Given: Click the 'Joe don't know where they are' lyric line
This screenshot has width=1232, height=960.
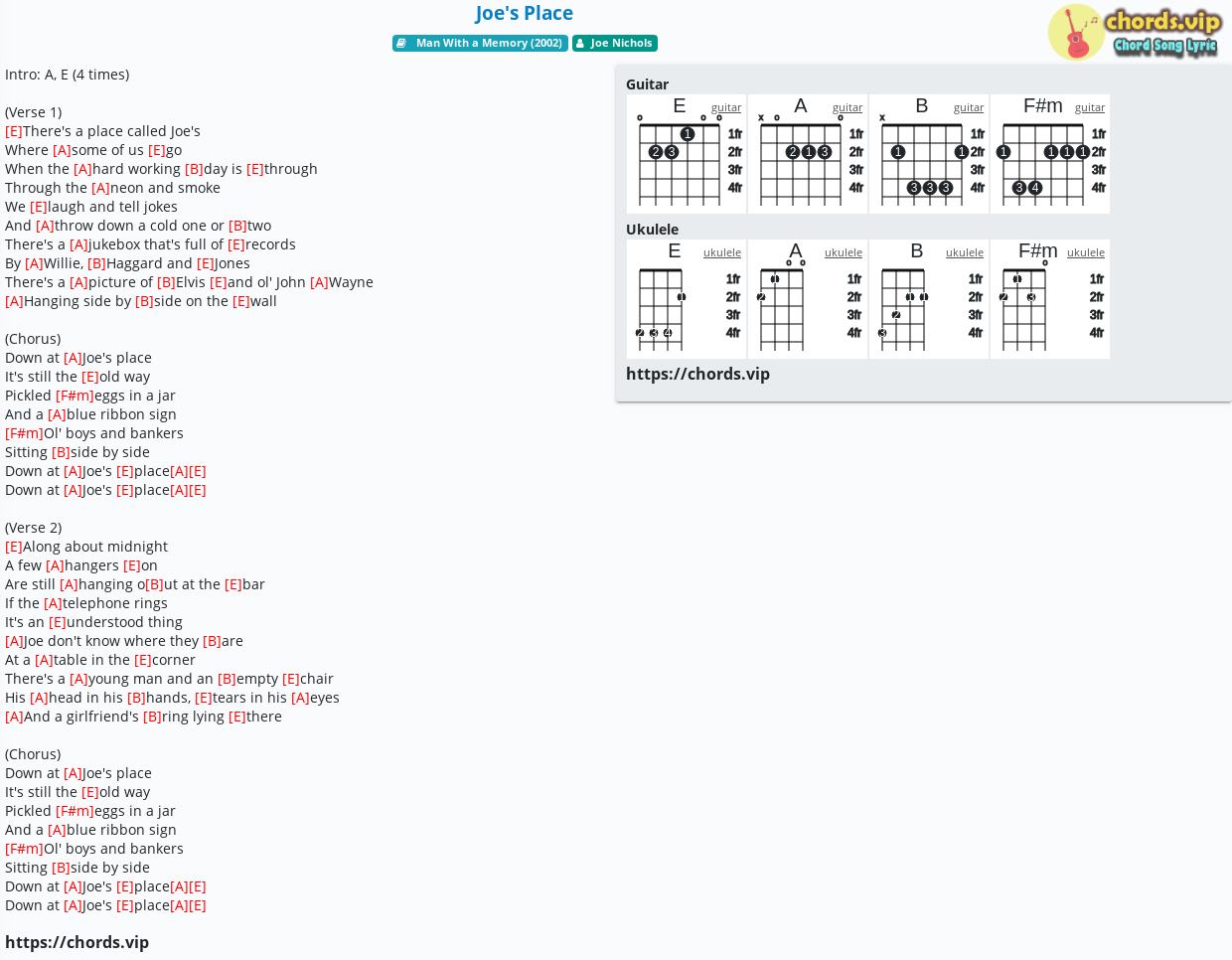Looking at the screenshot, I should (x=124, y=641).
